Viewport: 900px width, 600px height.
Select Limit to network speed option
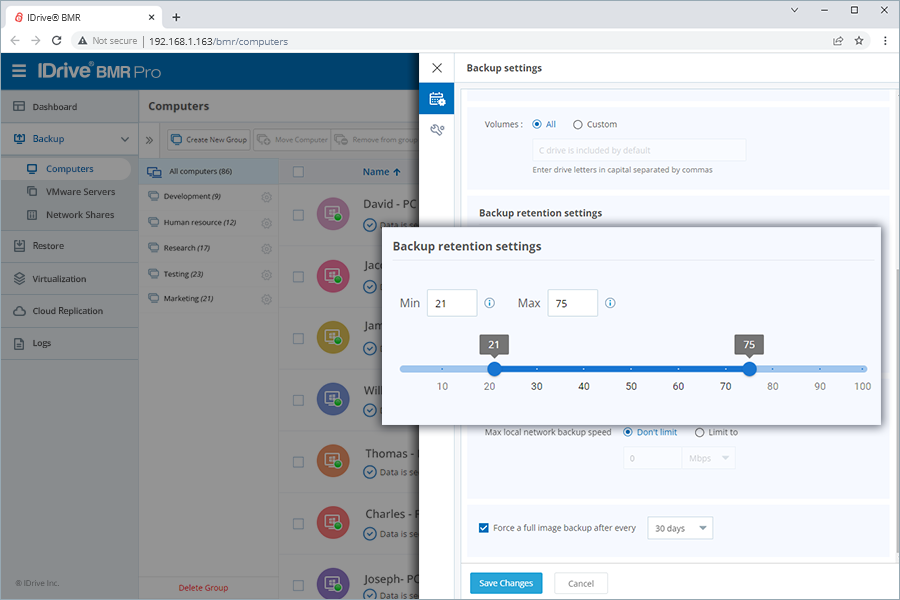click(x=699, y=432)
